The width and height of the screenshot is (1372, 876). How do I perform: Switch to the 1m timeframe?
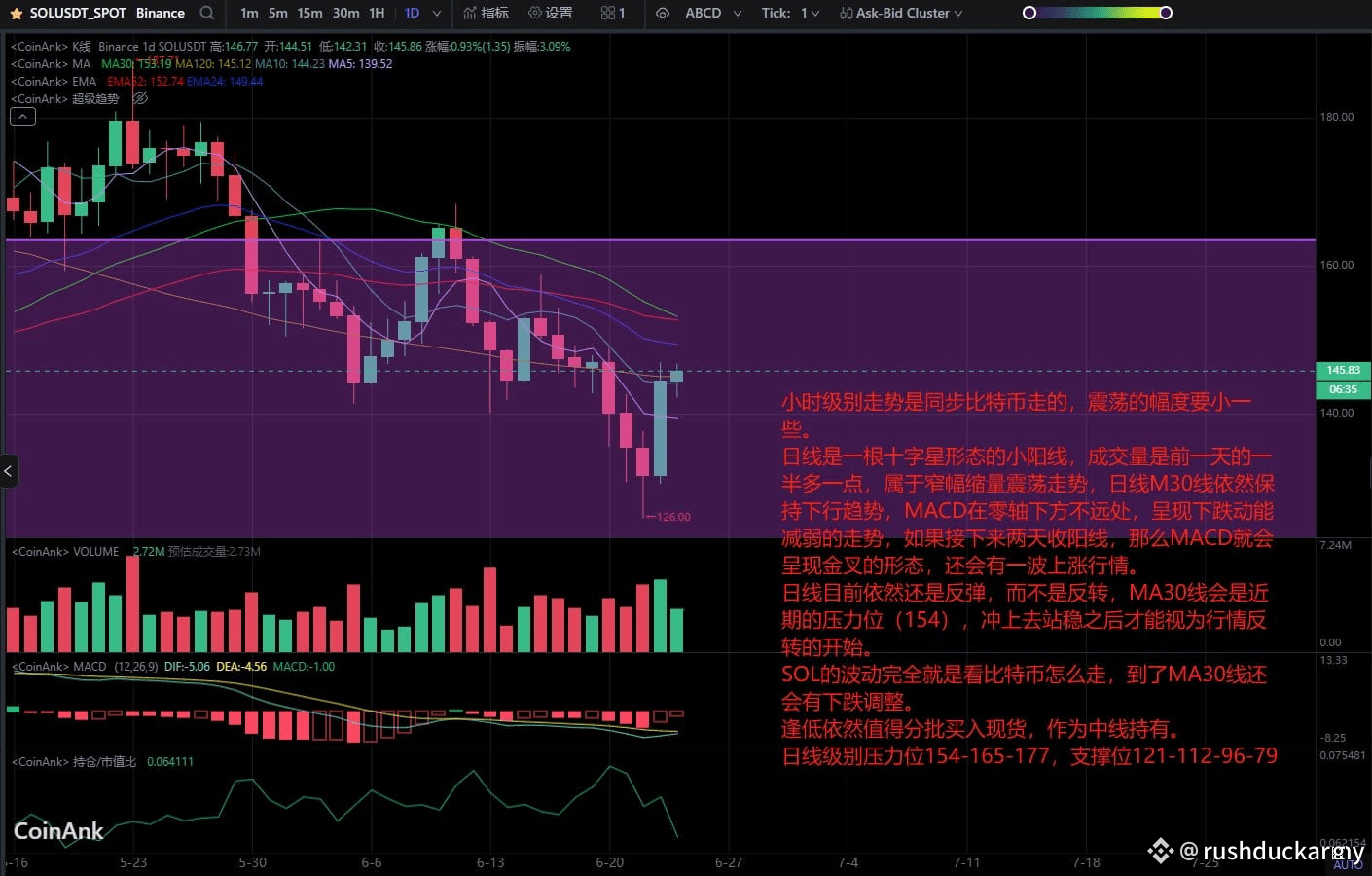[x=249, y=13]
